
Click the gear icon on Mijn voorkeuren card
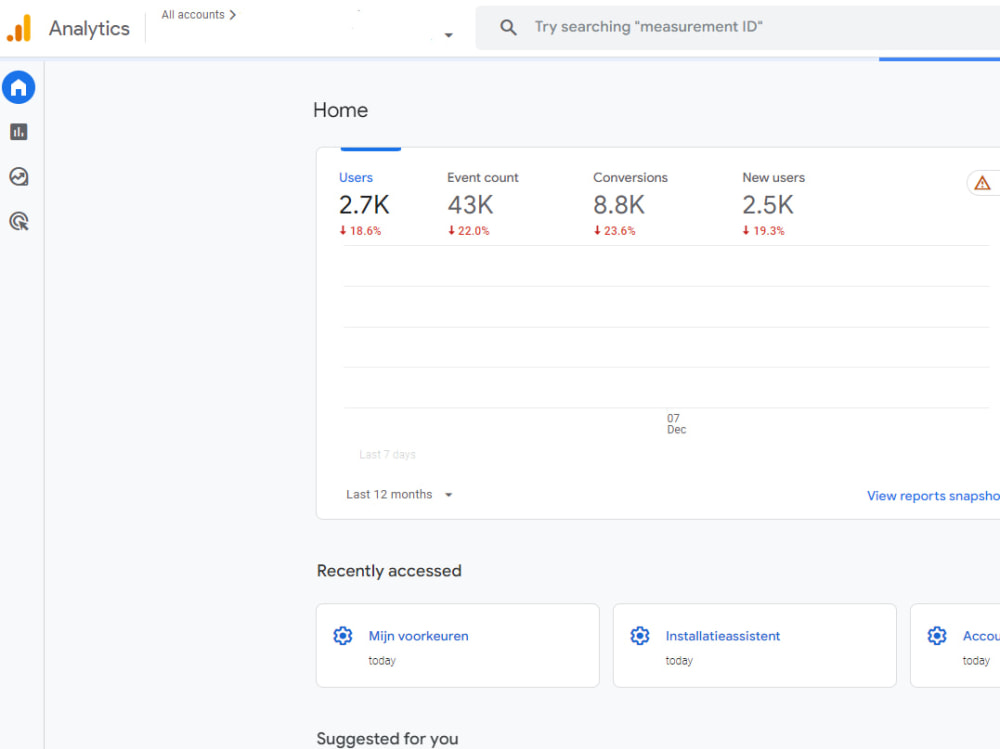343,635
